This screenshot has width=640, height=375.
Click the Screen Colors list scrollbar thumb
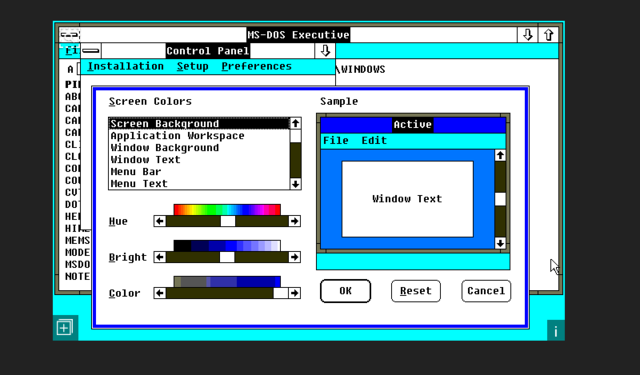tap(296, 136)
